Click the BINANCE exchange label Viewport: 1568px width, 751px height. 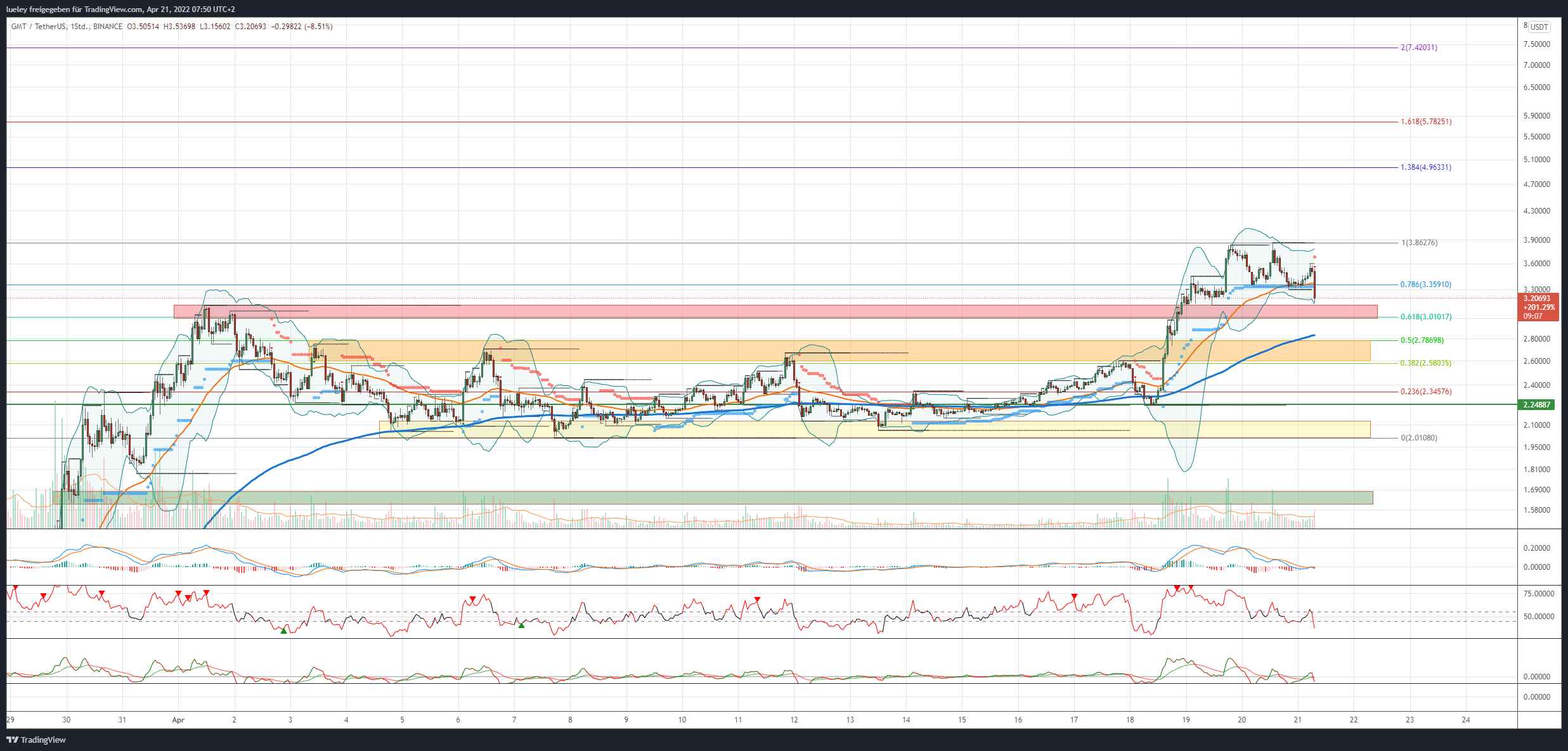click(x=108, y=27)
